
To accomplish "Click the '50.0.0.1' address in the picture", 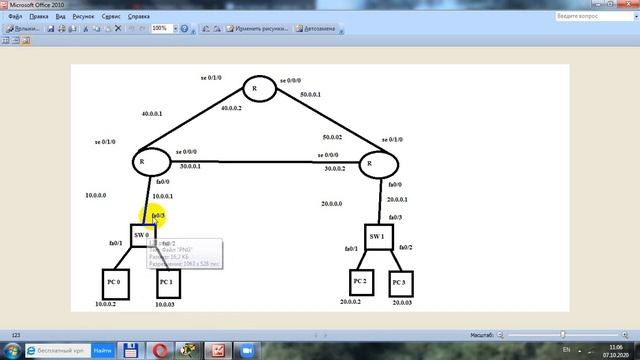I will (311, 94).
